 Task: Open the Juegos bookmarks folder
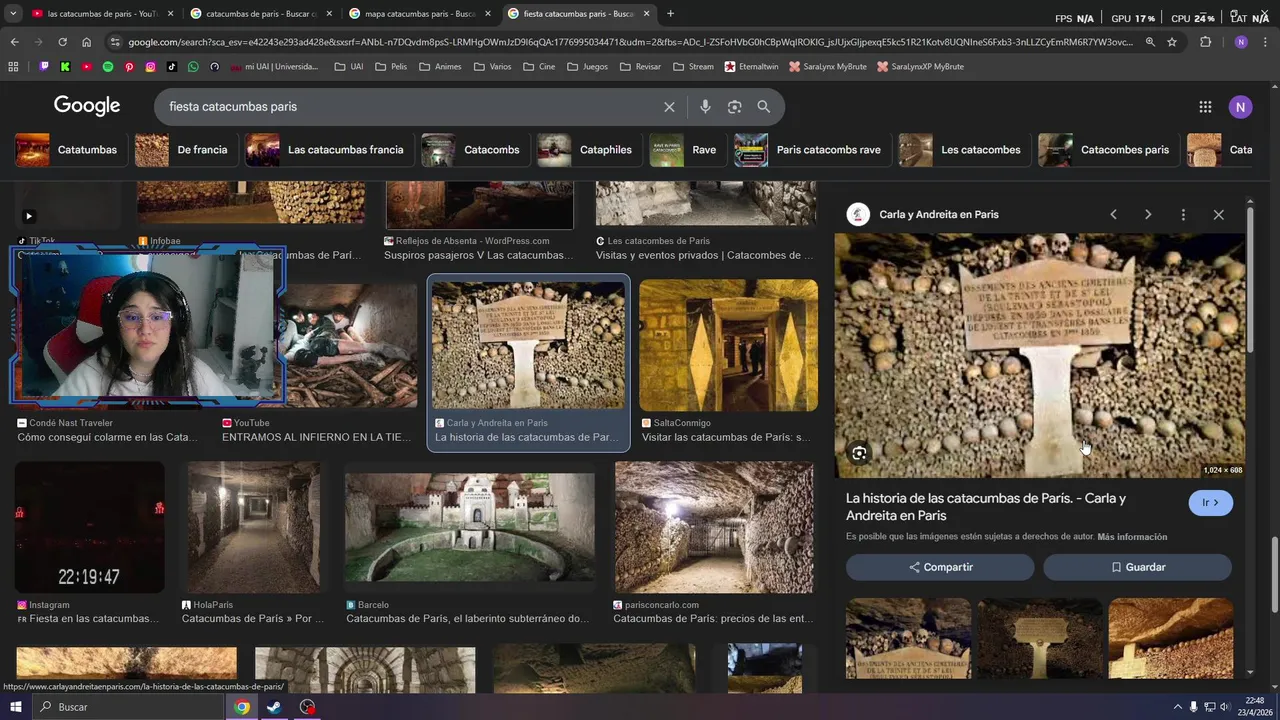587,67
